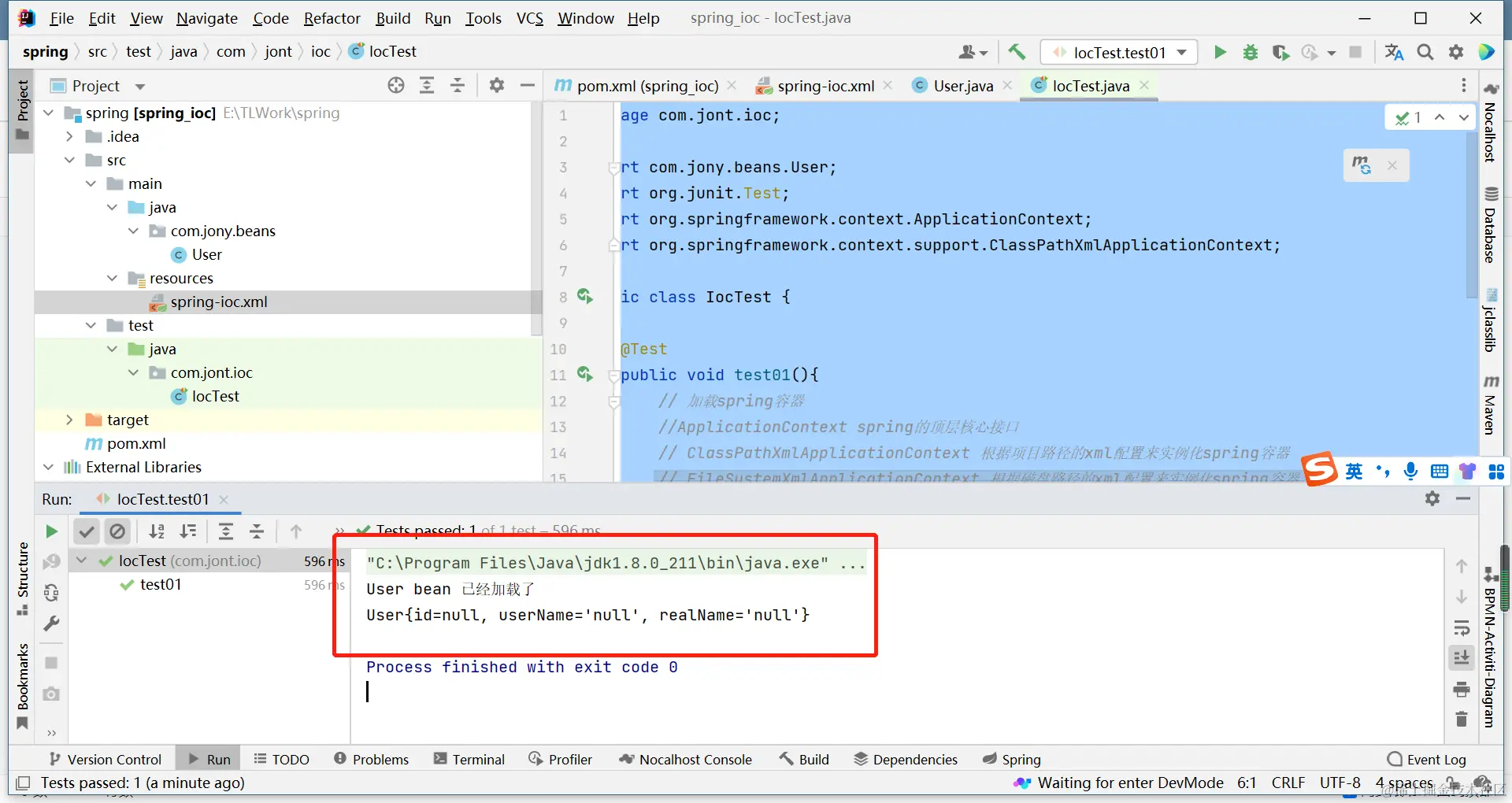1512x803 pixels.
Task: Expand the target folder
Action: tap(69, 420)
